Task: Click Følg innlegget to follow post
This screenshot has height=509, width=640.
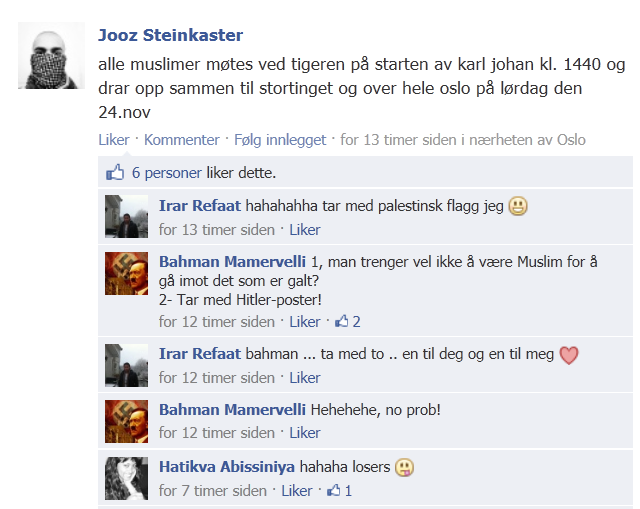Action: 280,140
